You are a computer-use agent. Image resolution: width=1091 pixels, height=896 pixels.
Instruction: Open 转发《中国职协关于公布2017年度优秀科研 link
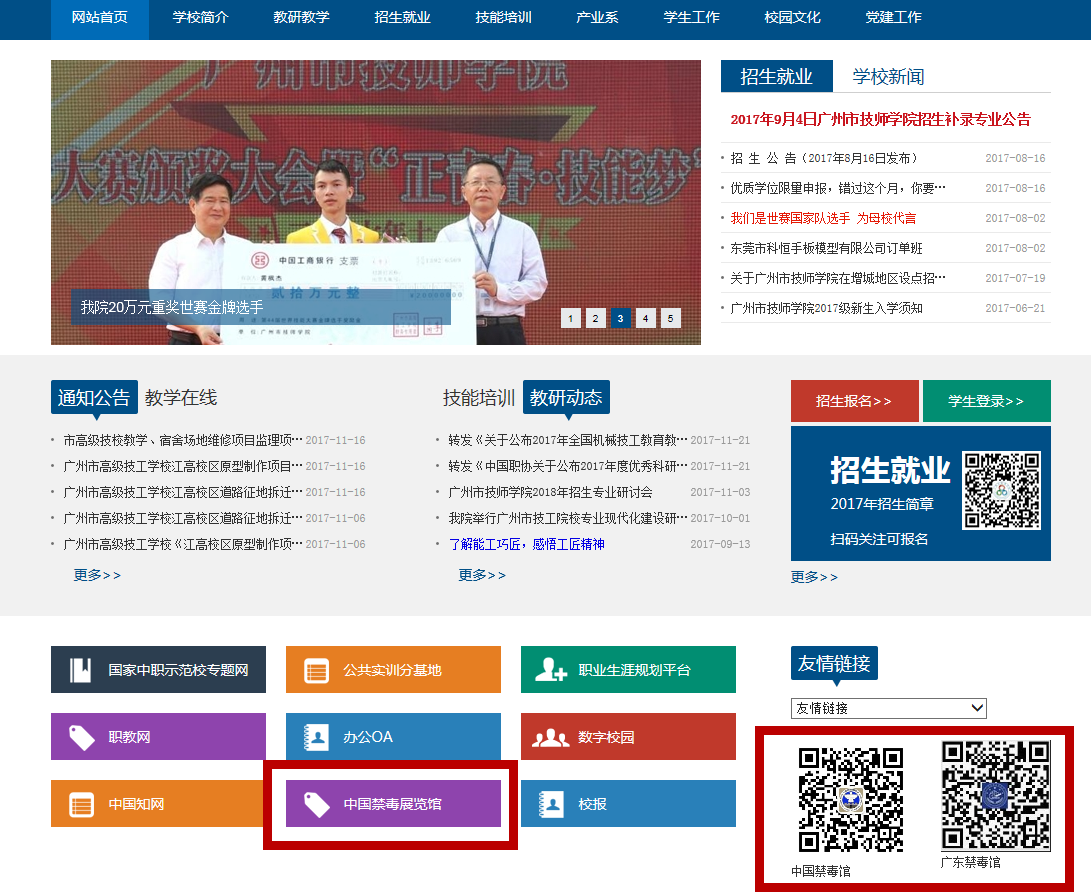(x=568, y=466)
